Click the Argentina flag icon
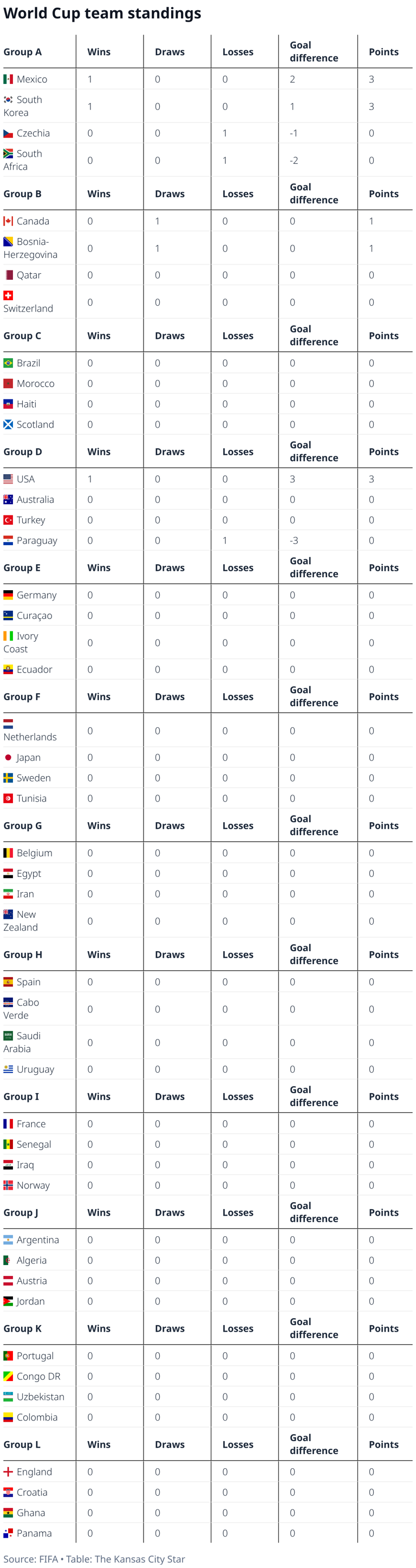The width and height of the screenshot is (416, 1568). 8,1240
